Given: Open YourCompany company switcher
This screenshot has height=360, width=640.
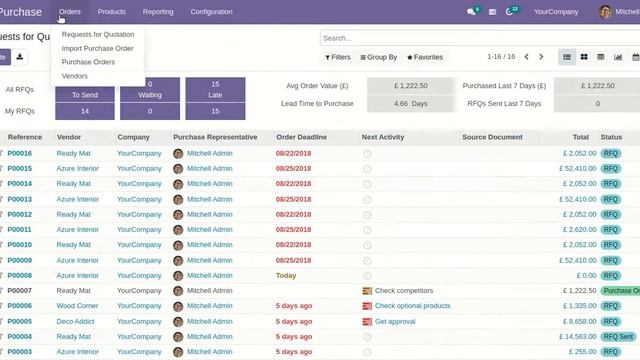Looking at the screenshot, I should click(556, 12).
